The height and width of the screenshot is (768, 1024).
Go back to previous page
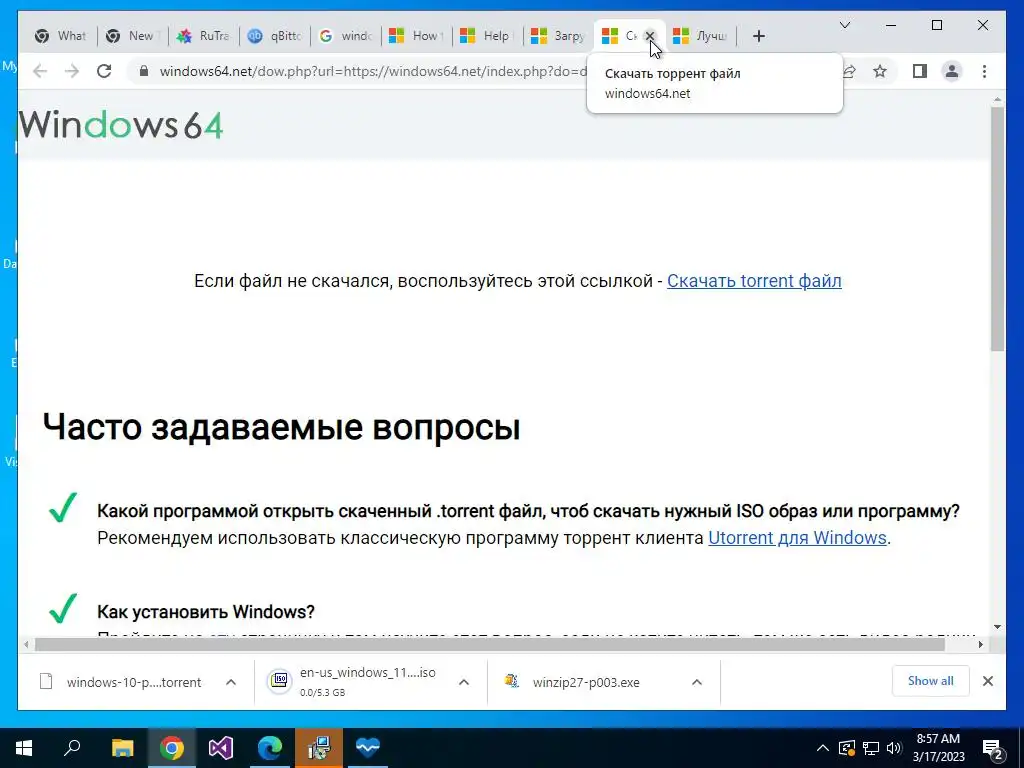click(x=40, y=71)
